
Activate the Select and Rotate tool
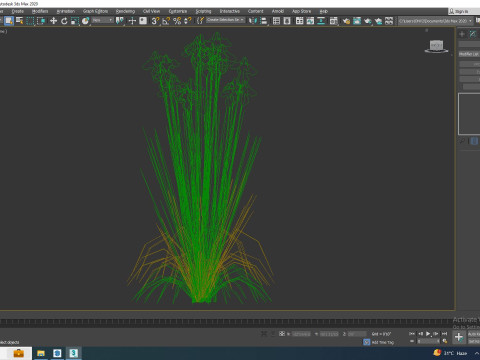[64, 21]
